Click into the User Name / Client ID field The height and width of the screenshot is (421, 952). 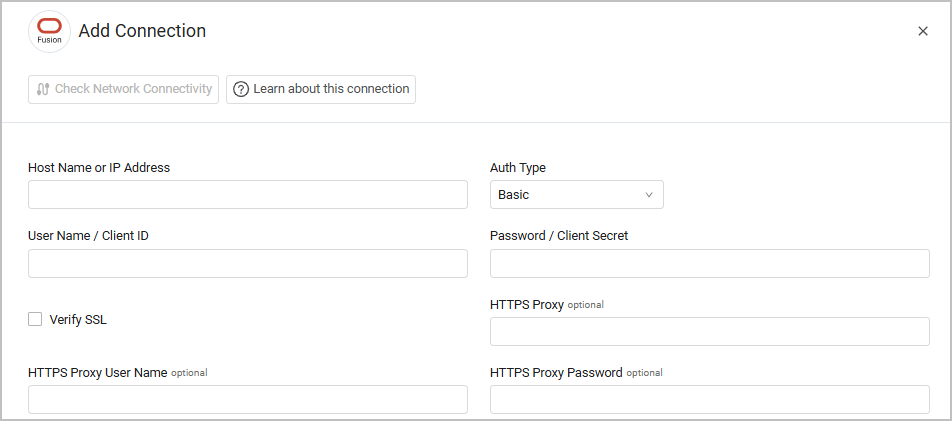247,264
